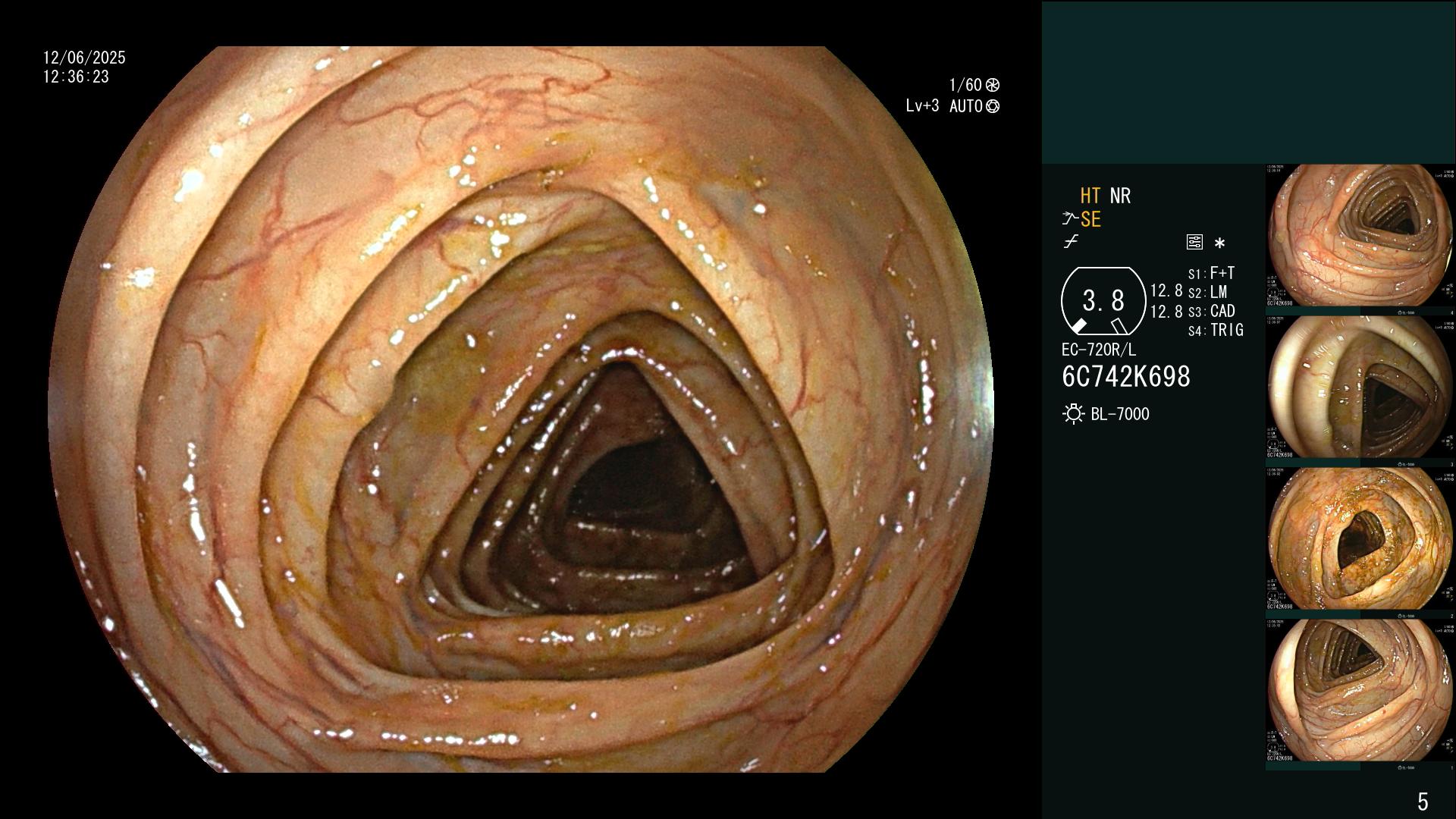Click the scope model EC-720R/L
This screenshot has width=1456, height=819.
pos(1099,350)
